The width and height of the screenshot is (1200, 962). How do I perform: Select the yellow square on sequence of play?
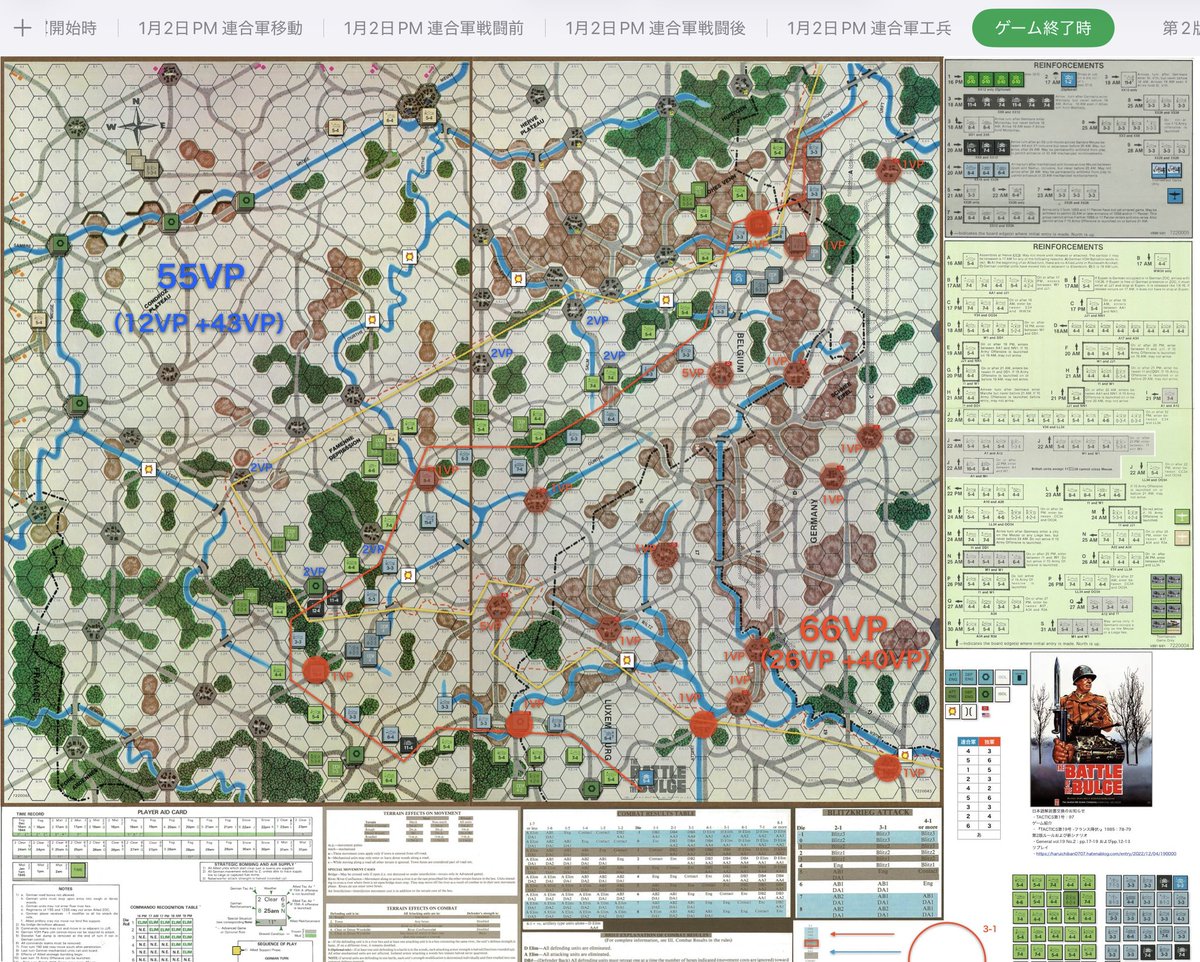[x=236, y=950]
